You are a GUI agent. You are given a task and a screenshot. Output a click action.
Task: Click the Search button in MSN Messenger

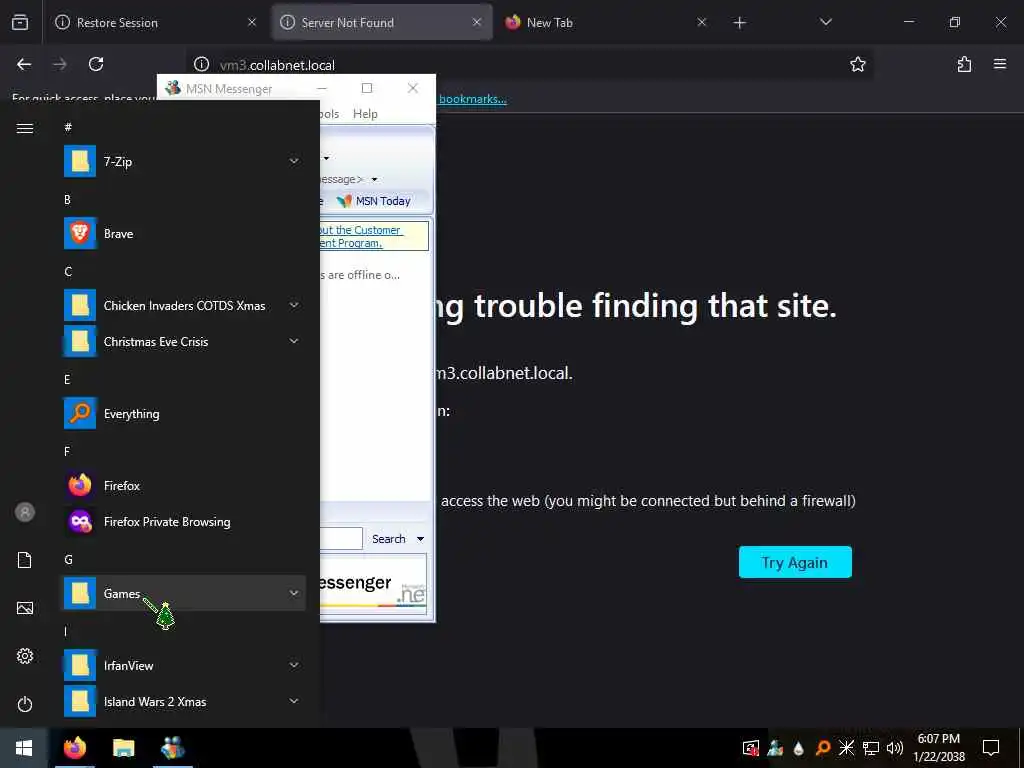click(389, 539)
